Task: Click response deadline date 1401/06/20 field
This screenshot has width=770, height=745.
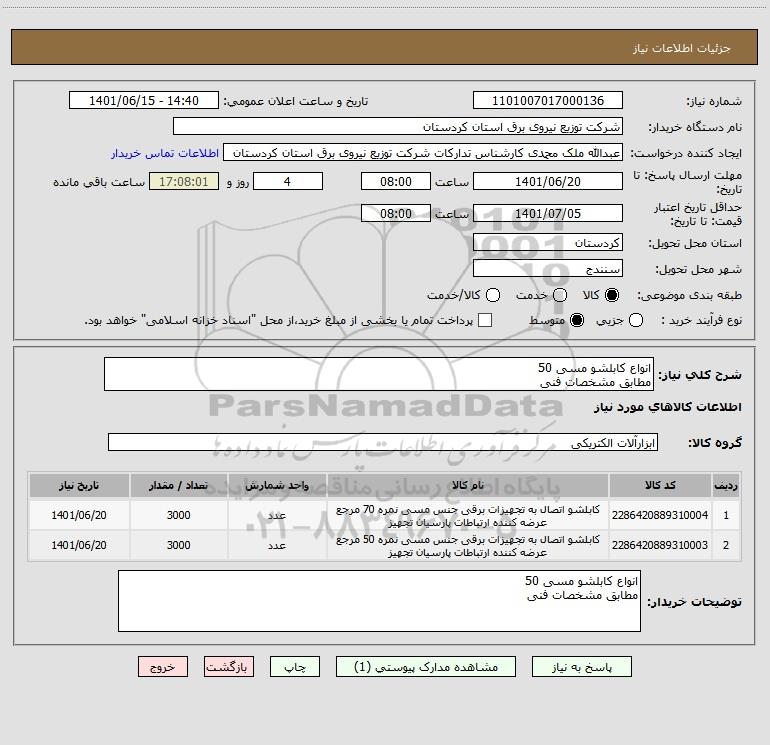Action: click(548, 181)
